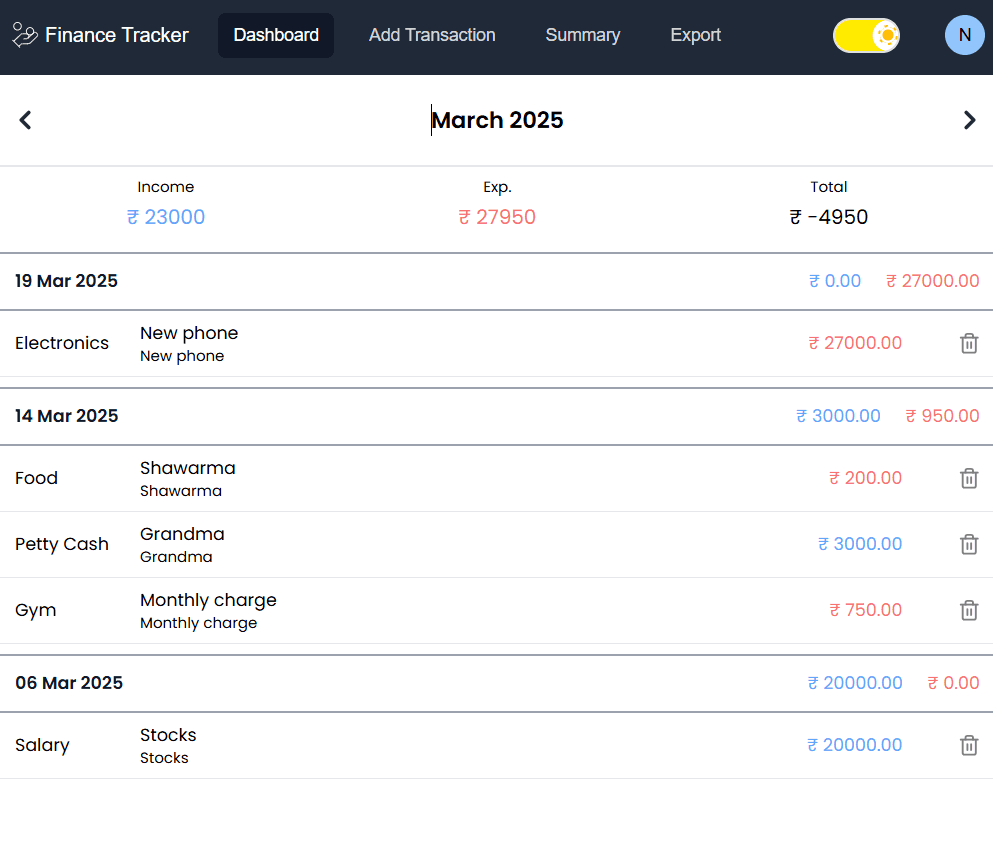The width and height of the screenshot is (993, 860).
Task: Select the Salary category label
Action: pos(42,745)
